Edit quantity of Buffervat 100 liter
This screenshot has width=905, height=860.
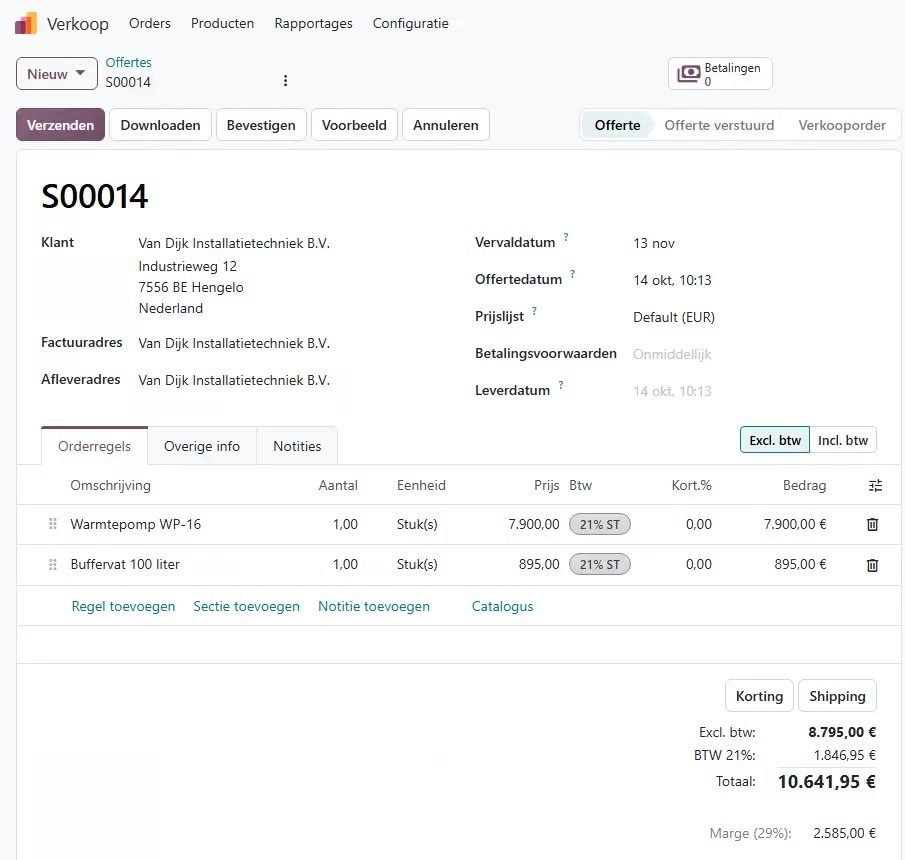point(345,564)
